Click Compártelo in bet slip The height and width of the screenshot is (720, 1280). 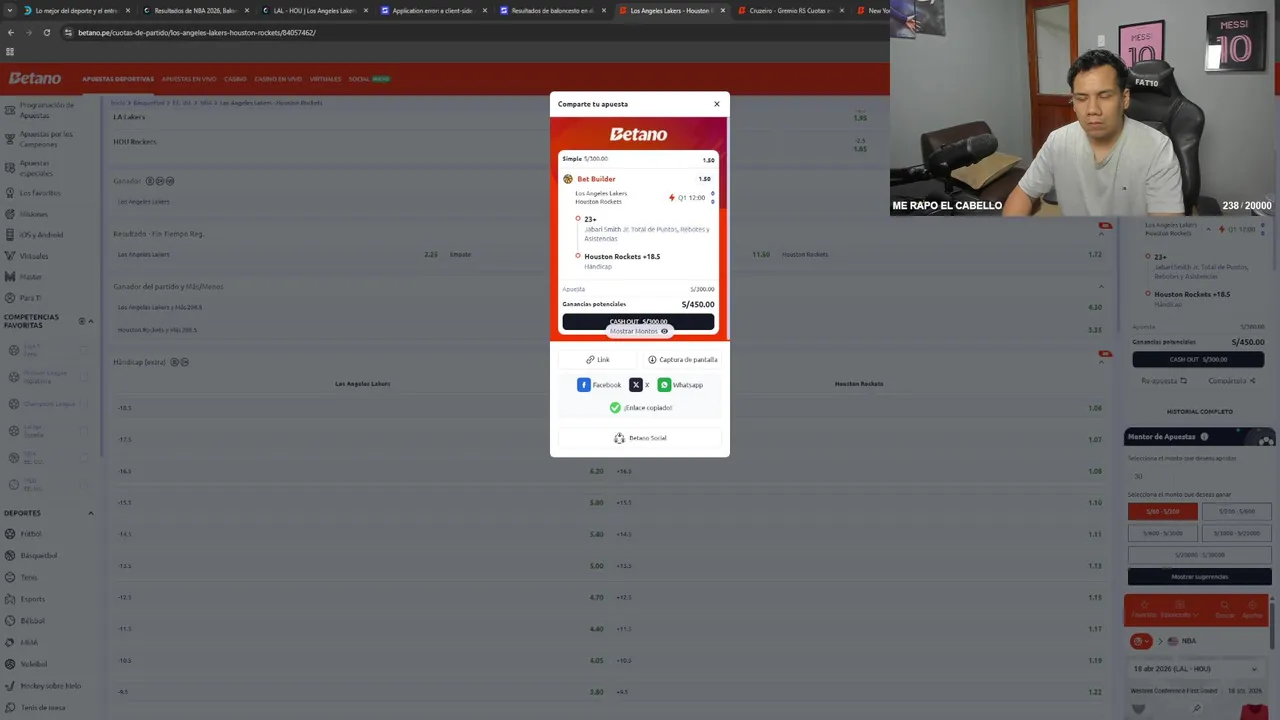1232,381
